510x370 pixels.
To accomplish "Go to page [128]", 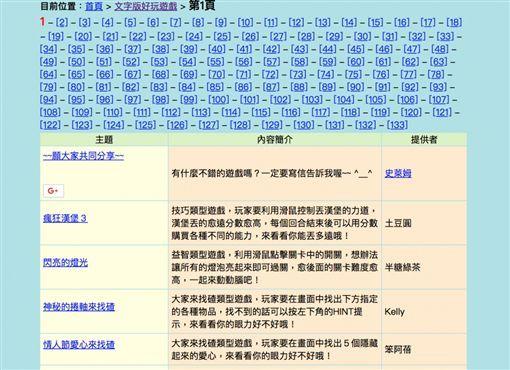I will pyautogui.click(x=240, y=125).
